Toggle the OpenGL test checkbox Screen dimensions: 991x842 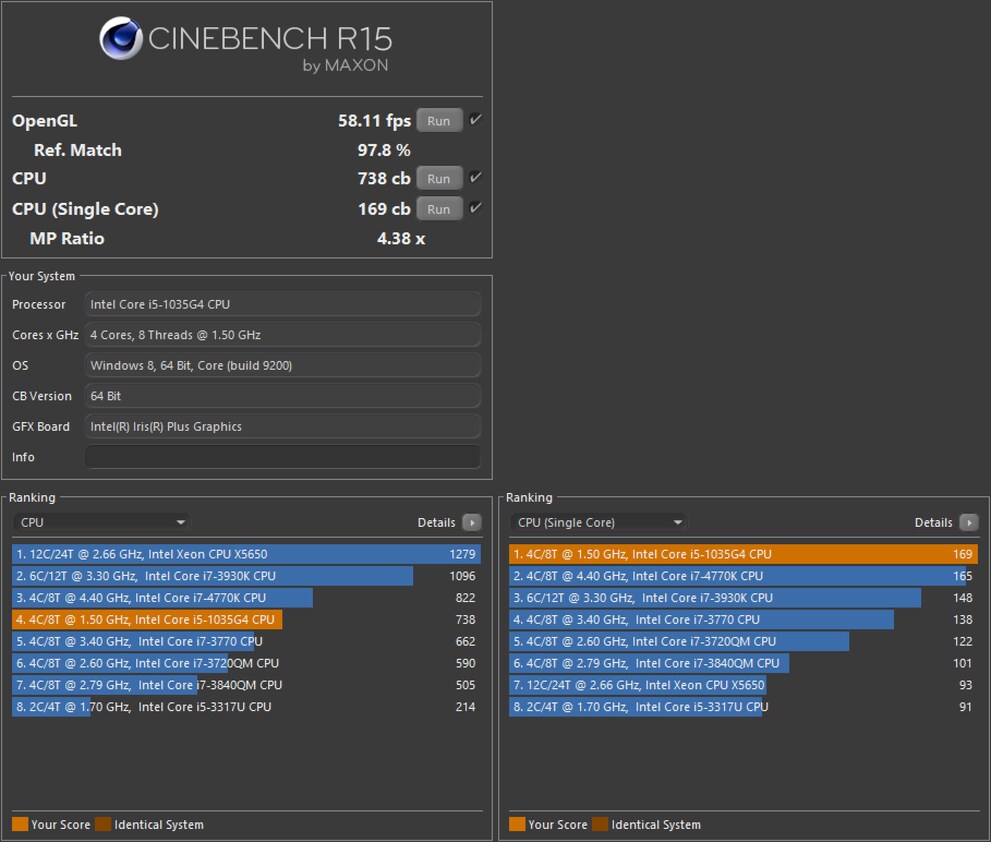476,119
